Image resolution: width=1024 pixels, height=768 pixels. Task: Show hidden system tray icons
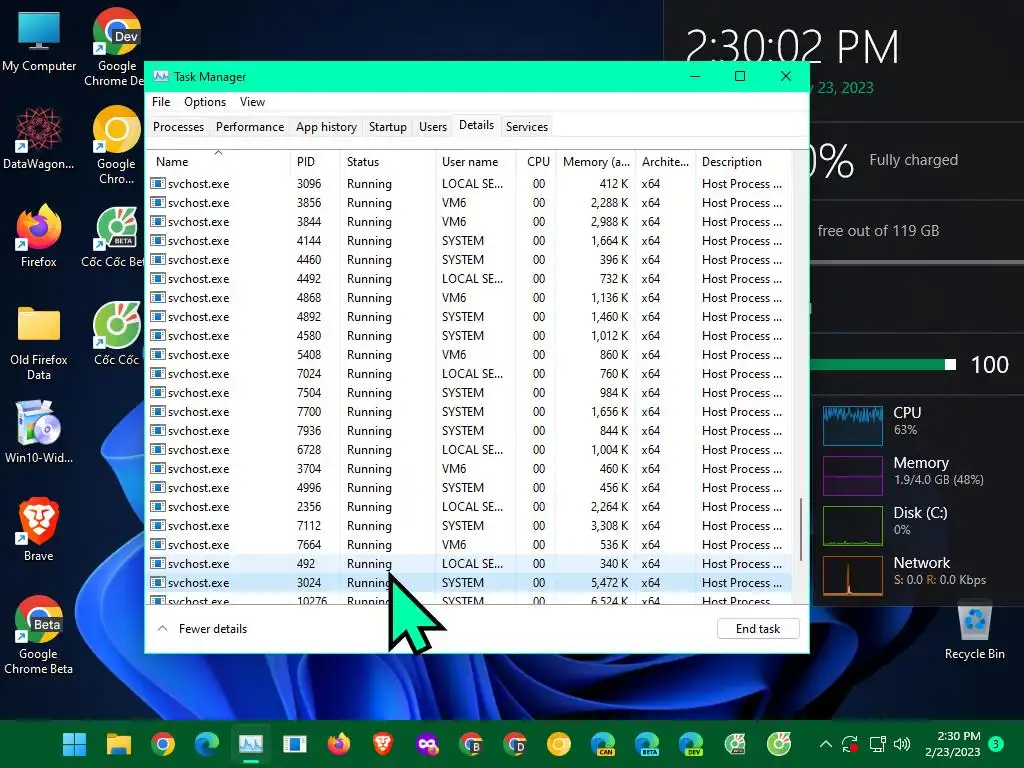point(825,744)
